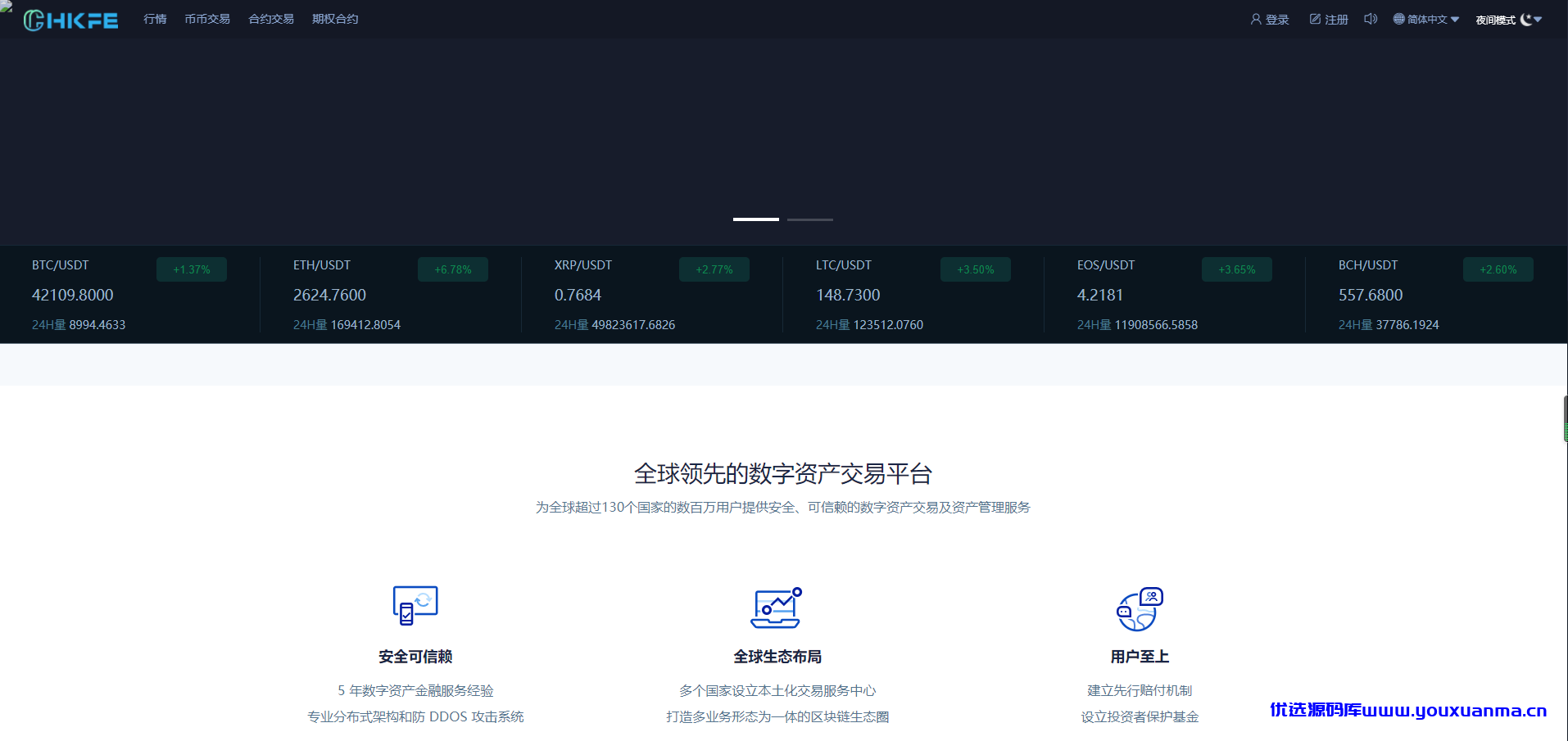Click the +1.37% change badge
This screenshot has width=1568, height=741.
(192, 269)
